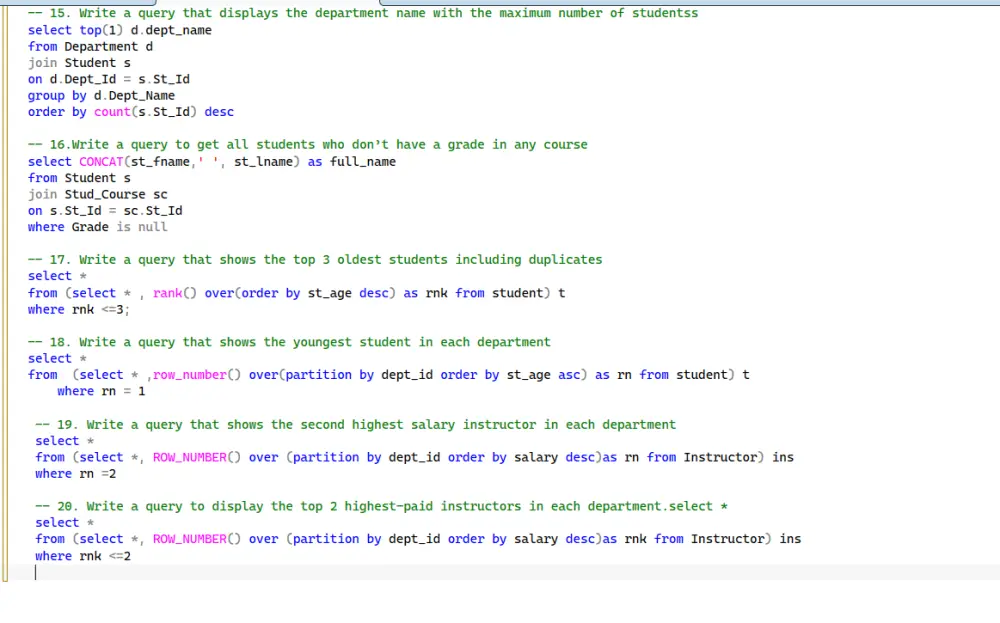Click the 'where rn =2' line

click(75, 474)
